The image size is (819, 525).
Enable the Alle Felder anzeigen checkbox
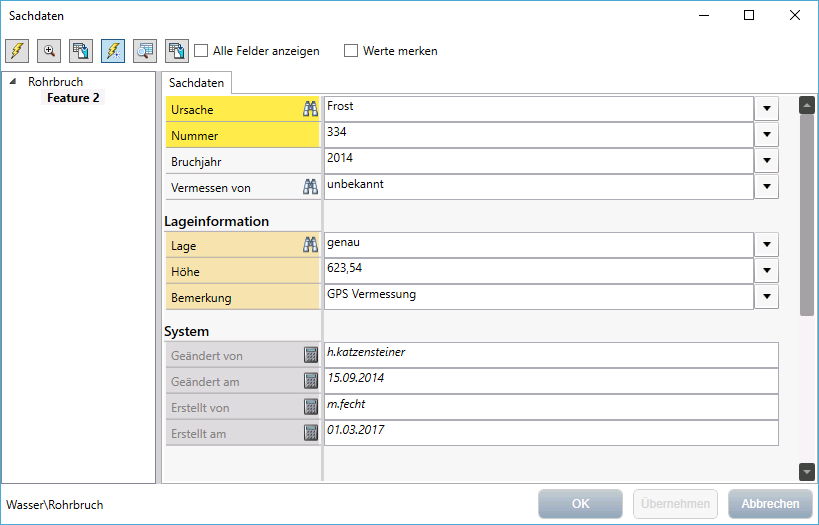click(x=201, y=51)
